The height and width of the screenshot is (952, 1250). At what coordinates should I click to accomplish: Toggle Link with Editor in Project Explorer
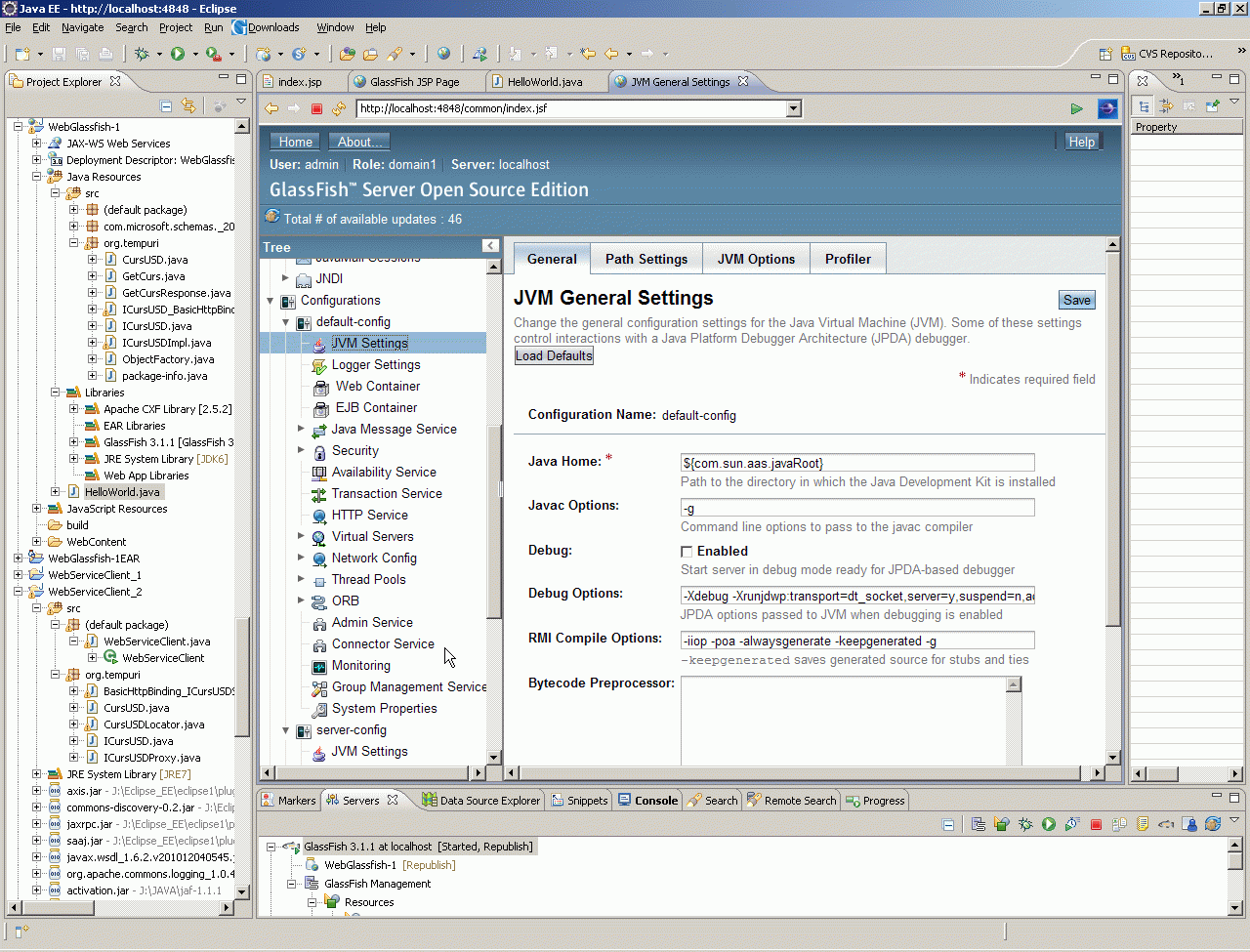click(188, 105)
